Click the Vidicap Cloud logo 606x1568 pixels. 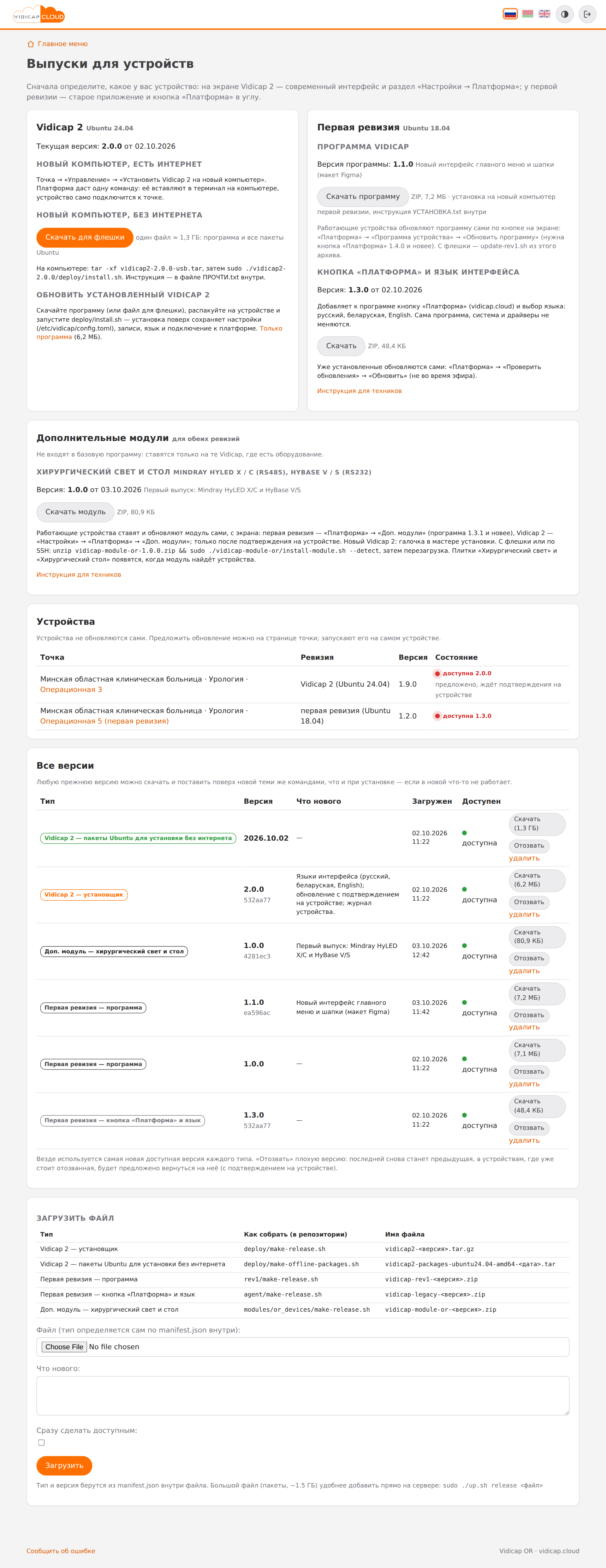pyautogui.click(x=39, y=14)
